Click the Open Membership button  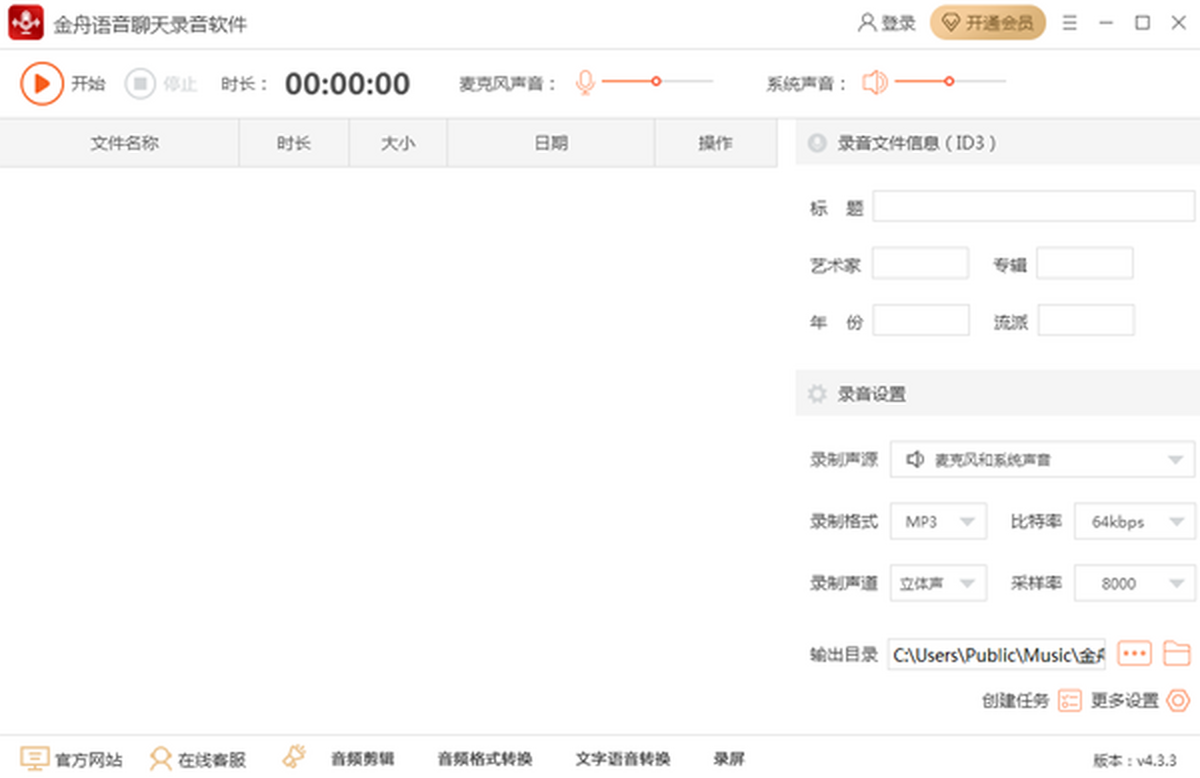[x=987, y=23]
